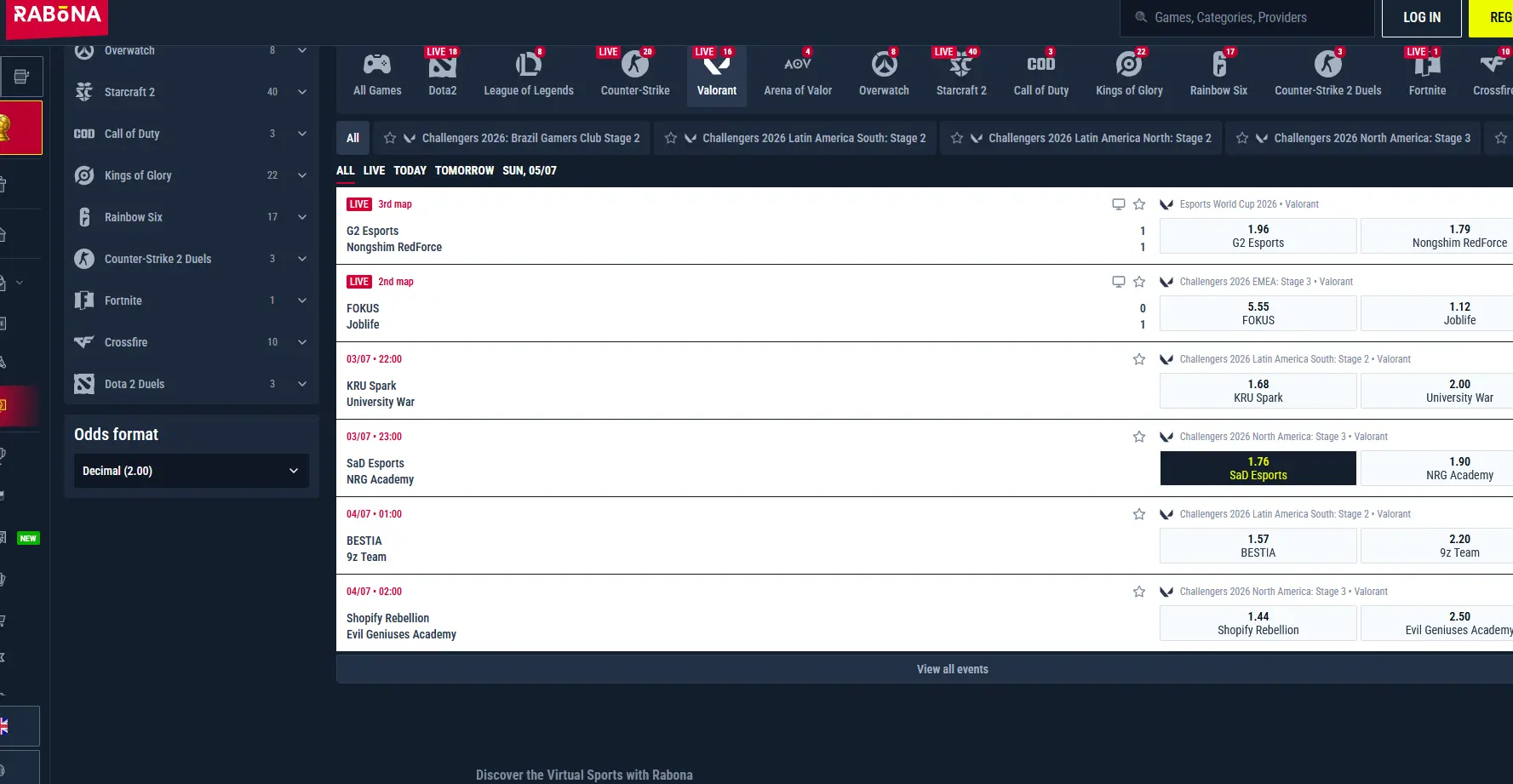The image size is (1513, 784).
Task: Deselect the SaD Esports 1.76 odds
Action: [1258, 468]
